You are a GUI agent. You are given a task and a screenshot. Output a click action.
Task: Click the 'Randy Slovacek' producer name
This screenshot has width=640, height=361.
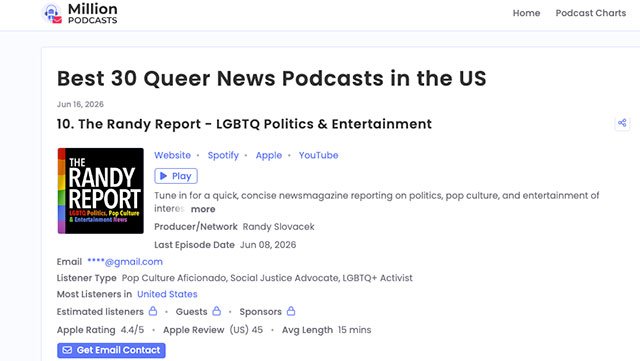point(278,227)
